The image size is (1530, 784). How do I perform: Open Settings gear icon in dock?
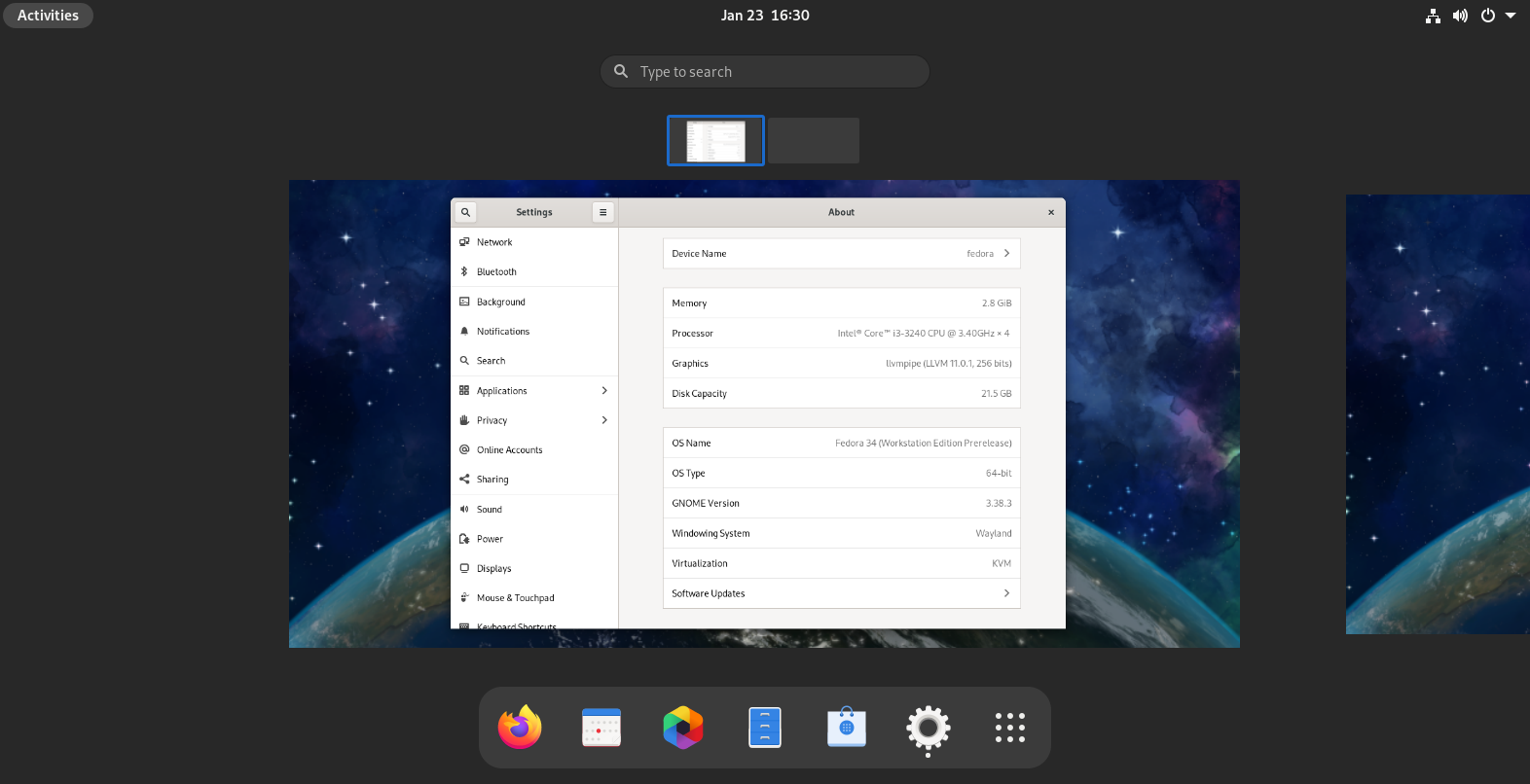(929, 728)
